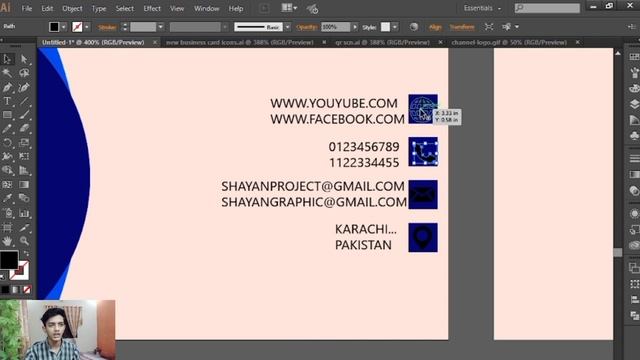The width and height of the screenshot is (640, 360).
Task: Open the variable width profile dropdown
Action: [225, 27]
